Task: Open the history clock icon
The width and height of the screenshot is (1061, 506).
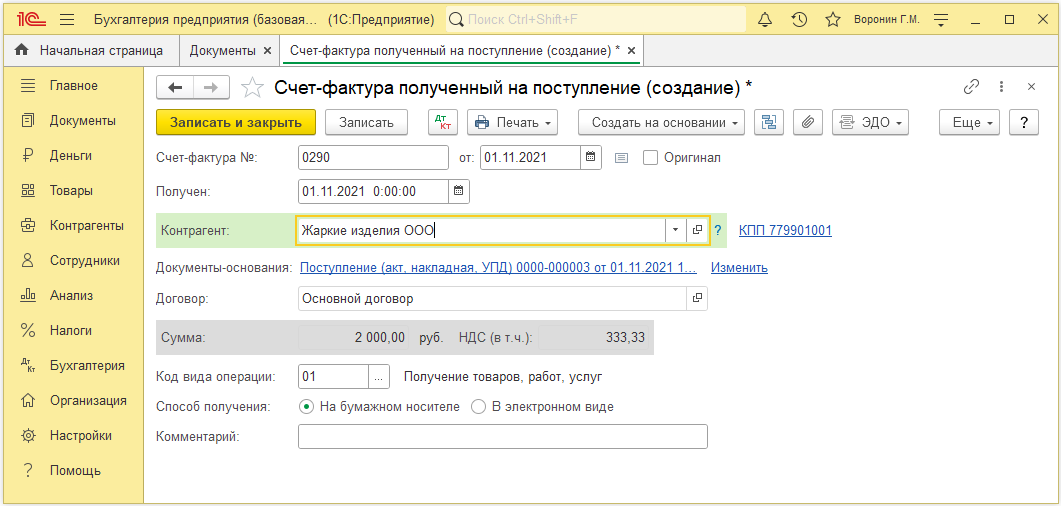Action: (x=799, y=20)
